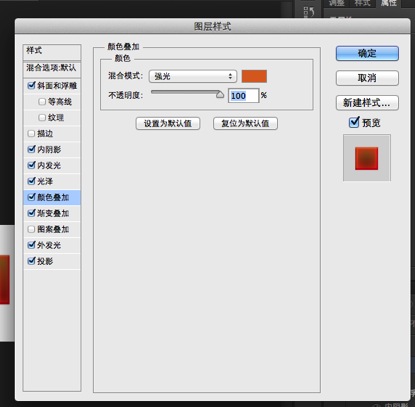Click the 确定 confirm button
415x407 pixels.
[367, 53]
